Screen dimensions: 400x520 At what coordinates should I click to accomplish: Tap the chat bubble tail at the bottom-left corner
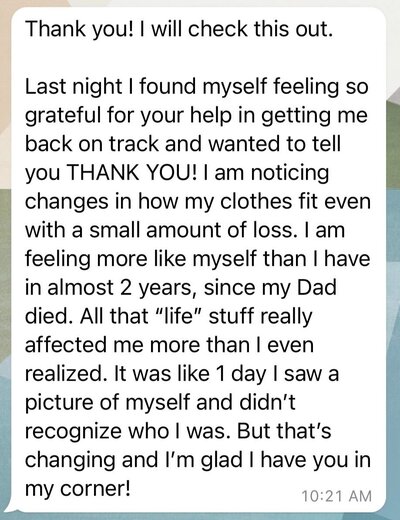click(13, 508)
